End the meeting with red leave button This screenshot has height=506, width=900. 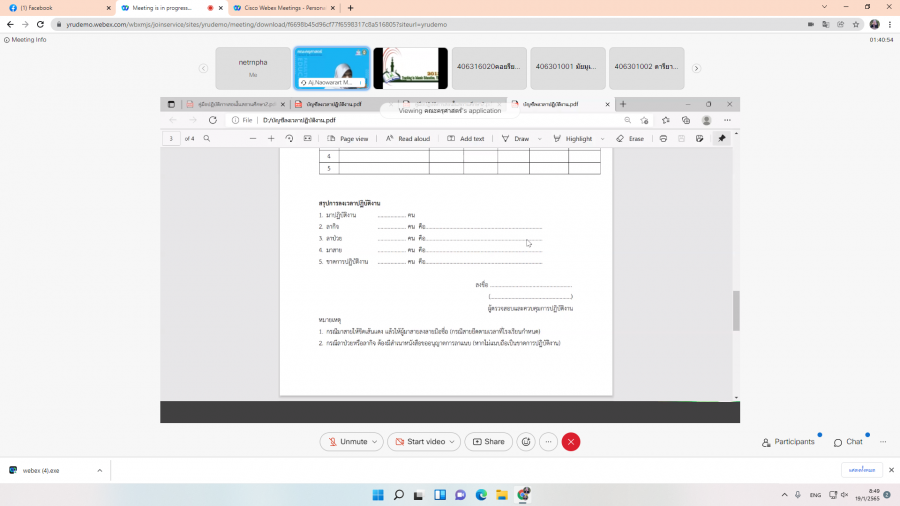(571, 442)
